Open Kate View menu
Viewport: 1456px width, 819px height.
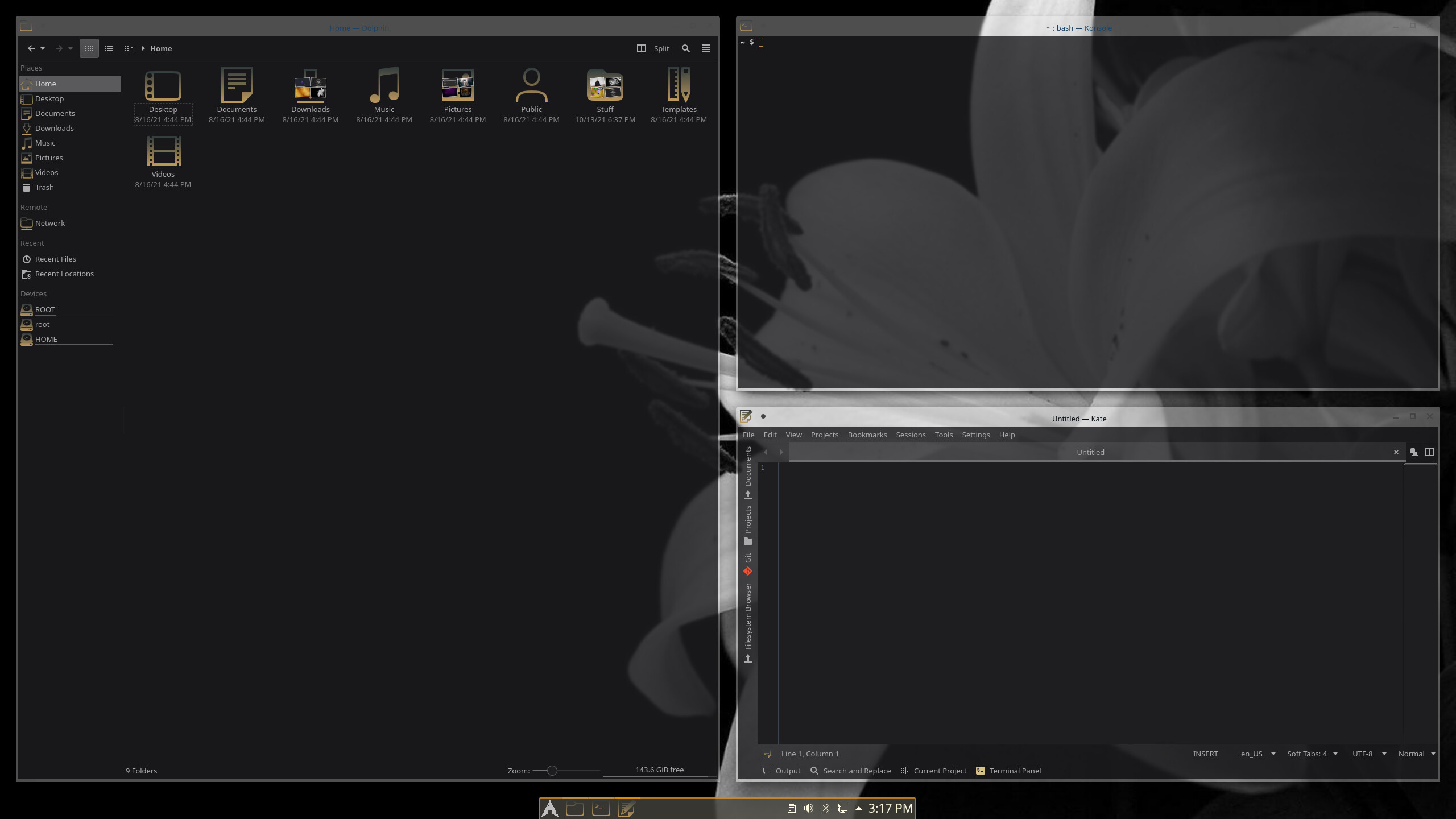793,435
